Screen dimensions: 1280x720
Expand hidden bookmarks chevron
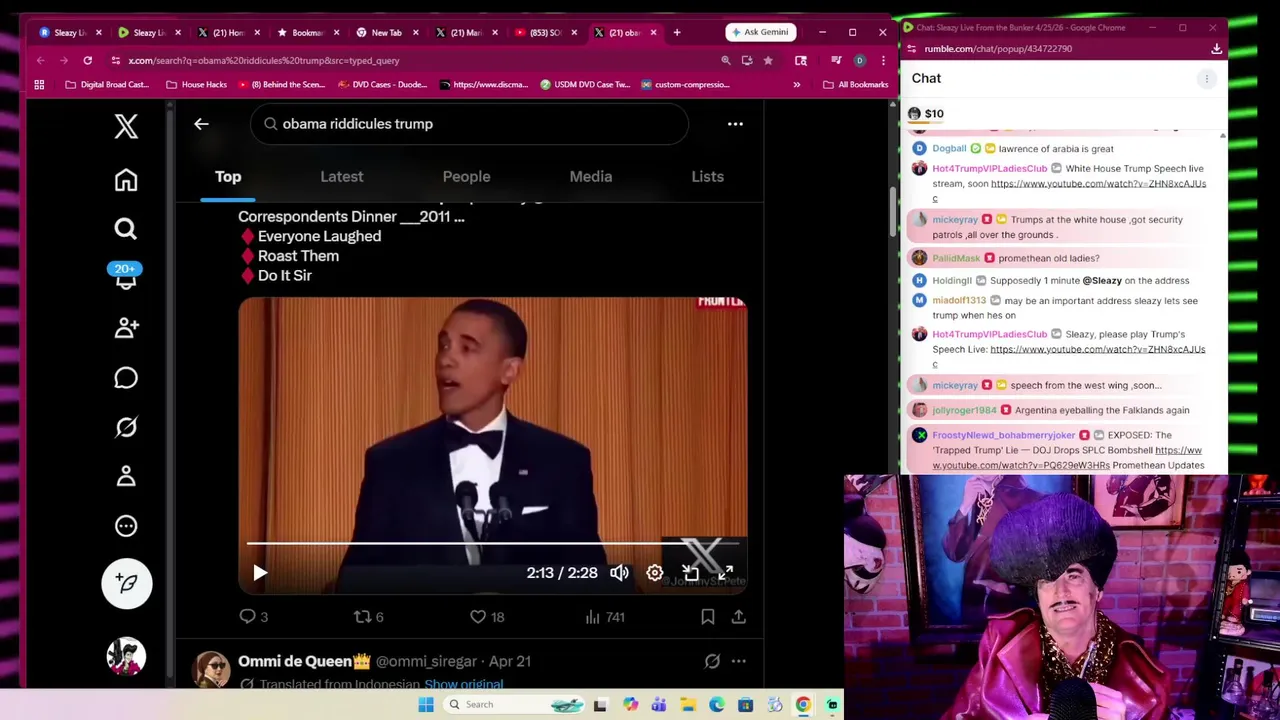796,85
